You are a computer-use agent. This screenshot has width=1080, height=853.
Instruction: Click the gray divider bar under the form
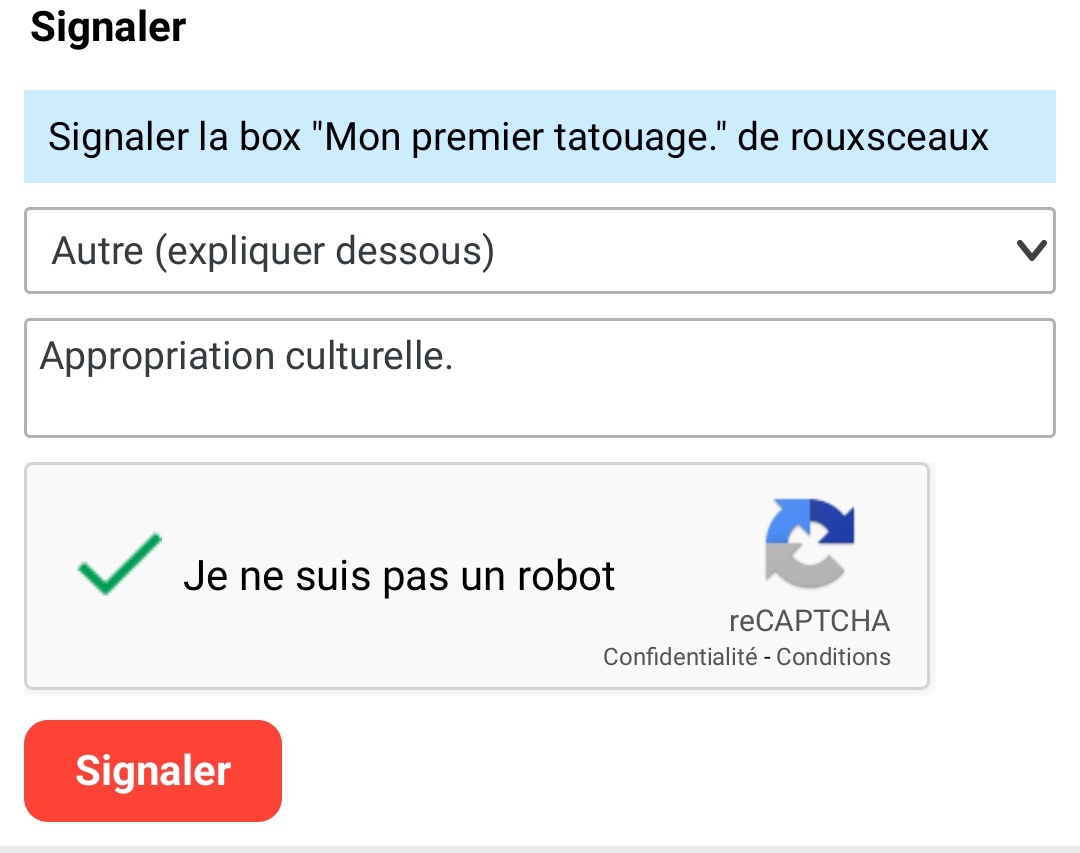(540, 849)
